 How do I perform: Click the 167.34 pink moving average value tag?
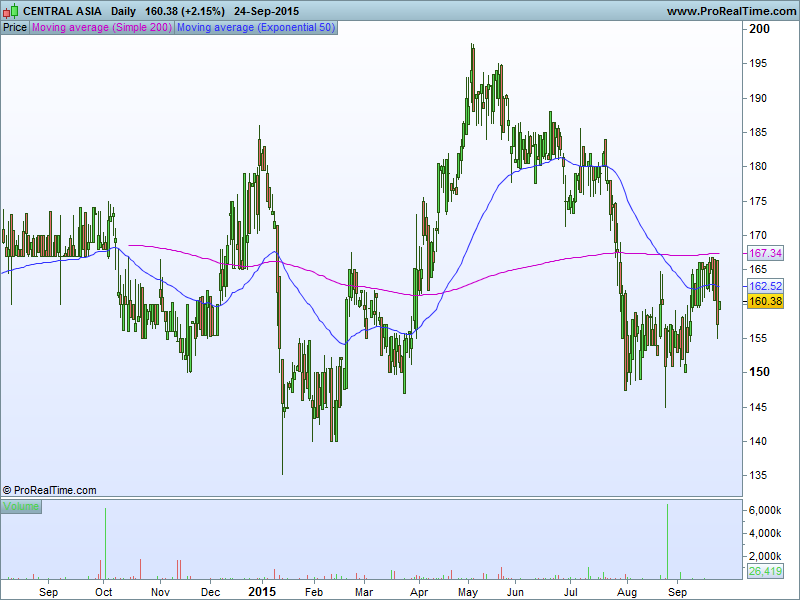click(764, 254)
